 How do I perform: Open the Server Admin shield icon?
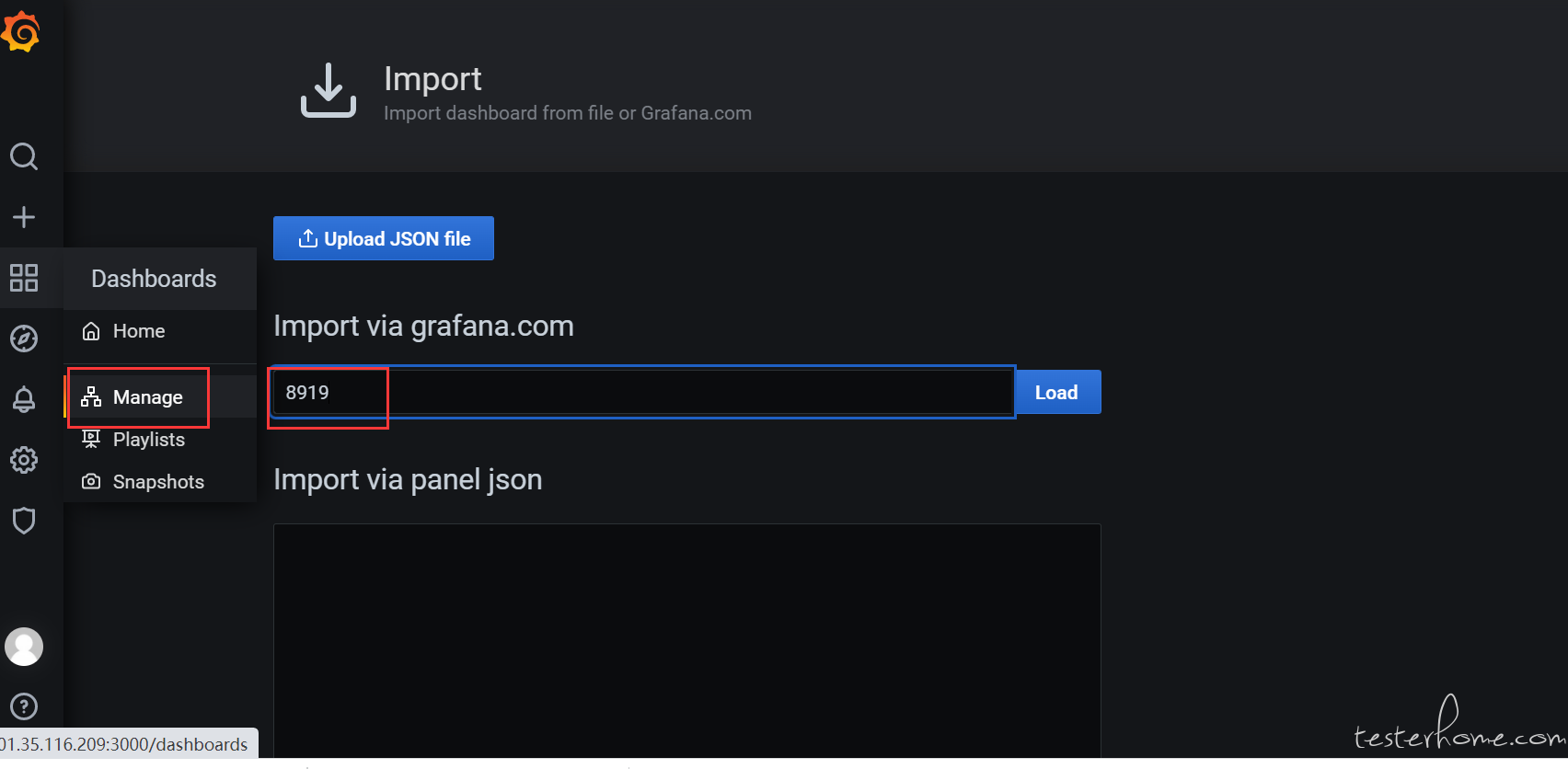(x=24, y=521)
